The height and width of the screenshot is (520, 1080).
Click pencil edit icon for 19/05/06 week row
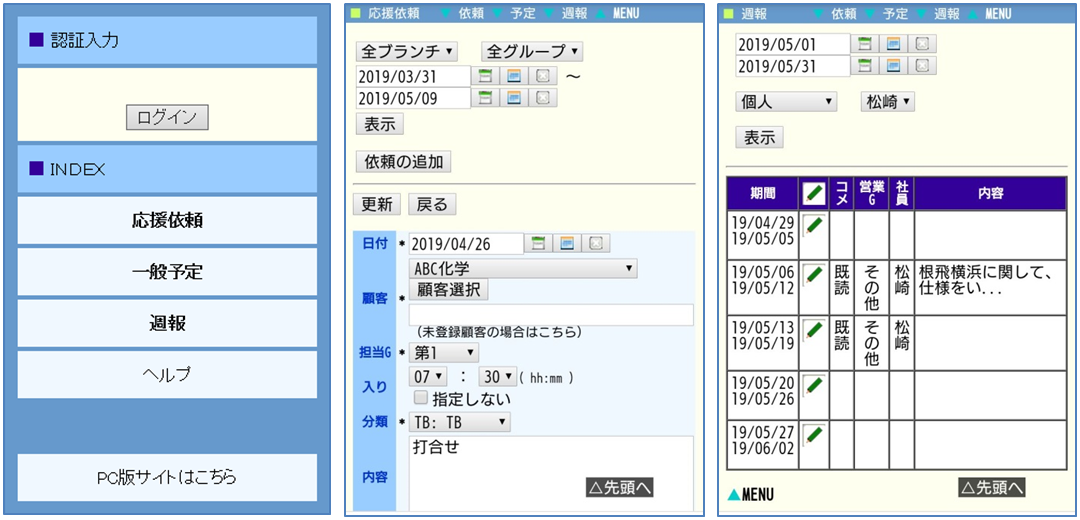tap(814, 274)
